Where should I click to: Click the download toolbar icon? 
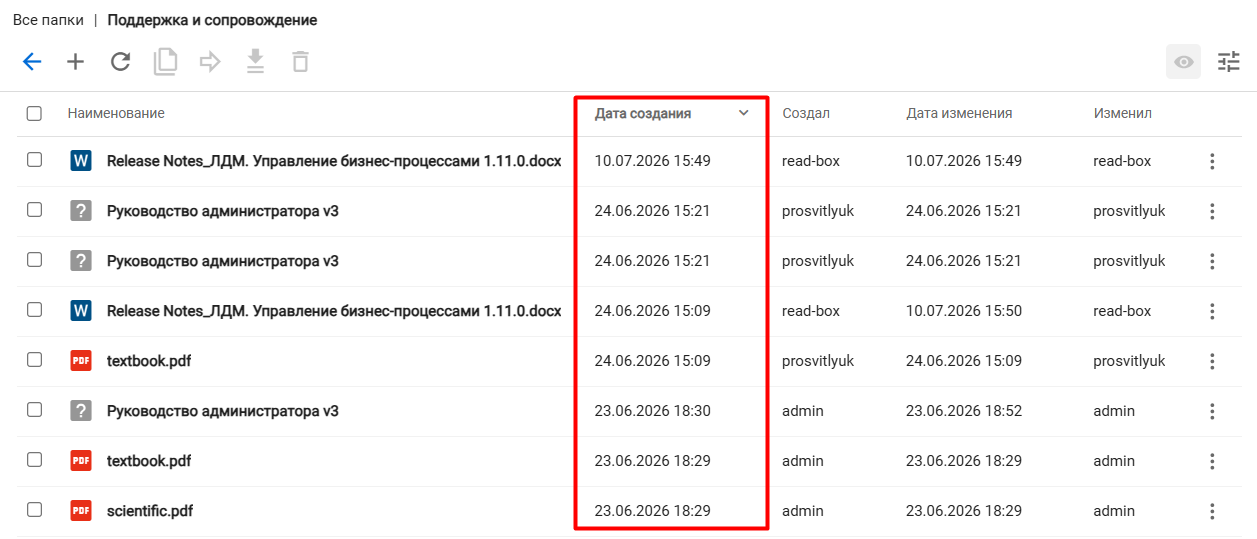click(255, 62)
